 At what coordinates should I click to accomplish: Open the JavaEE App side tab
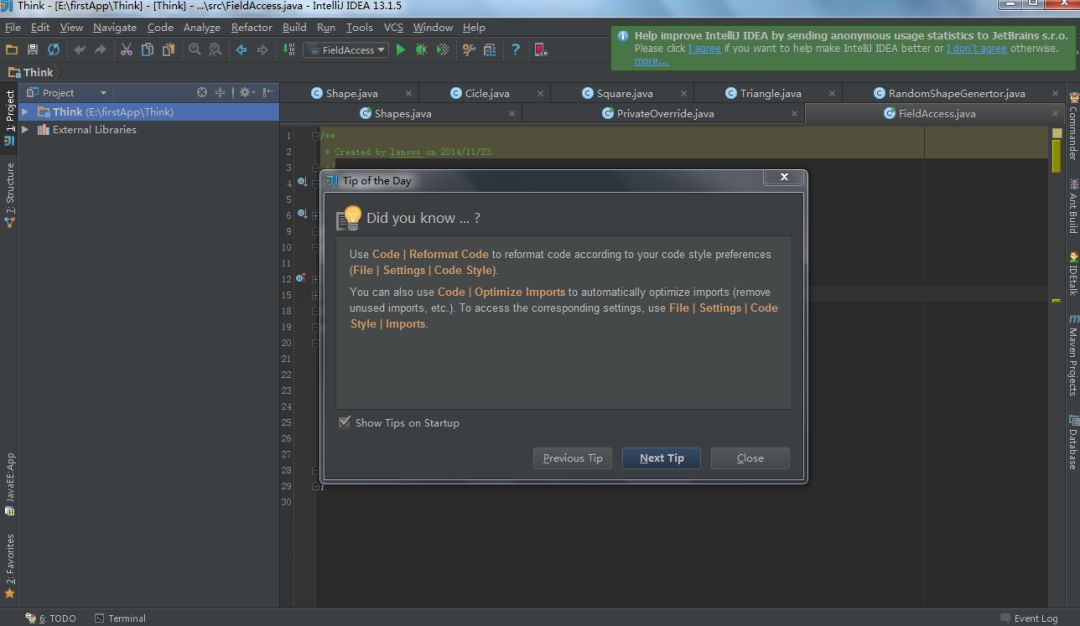(10, 483)
